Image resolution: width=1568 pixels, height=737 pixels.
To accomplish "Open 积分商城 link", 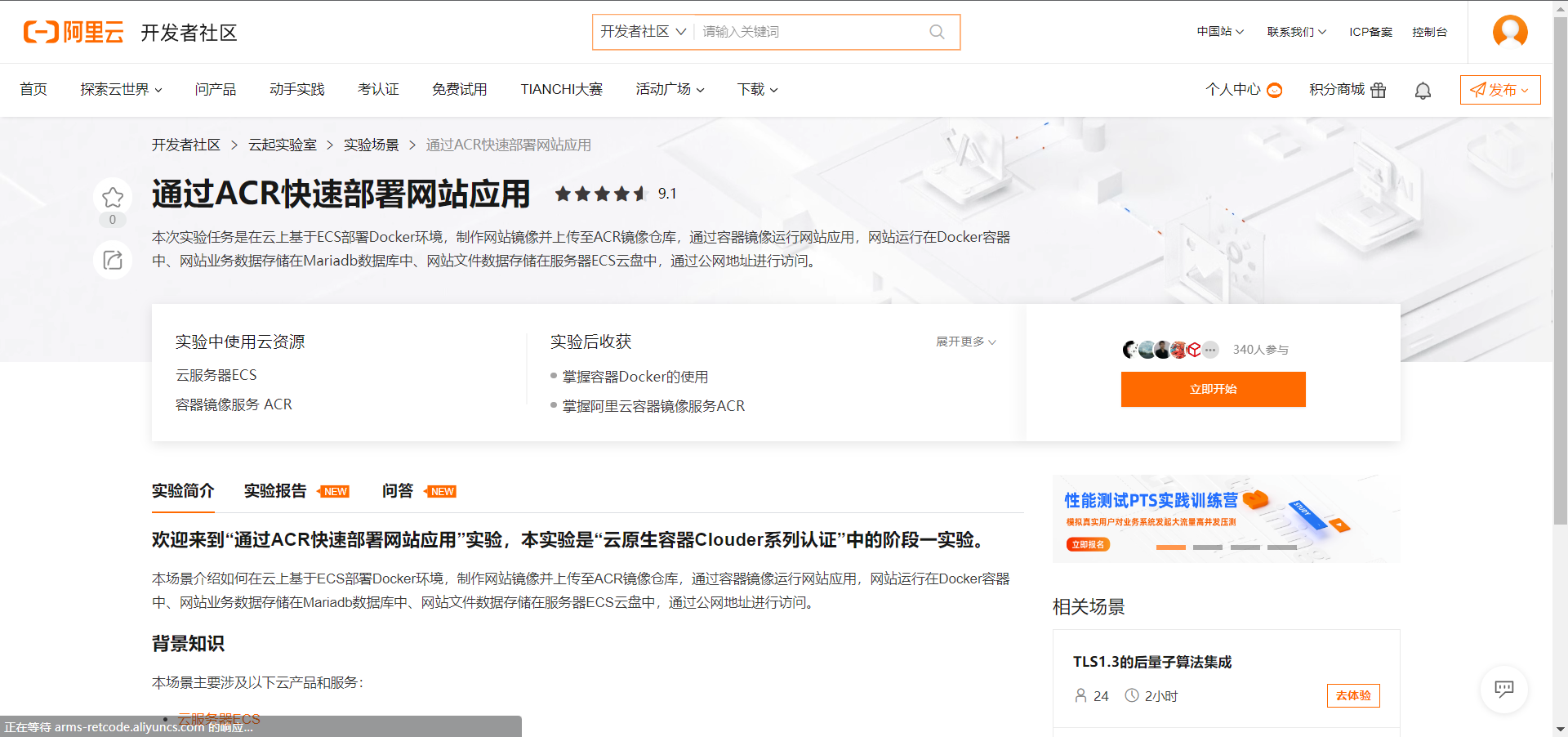I will pos(1337,89).
